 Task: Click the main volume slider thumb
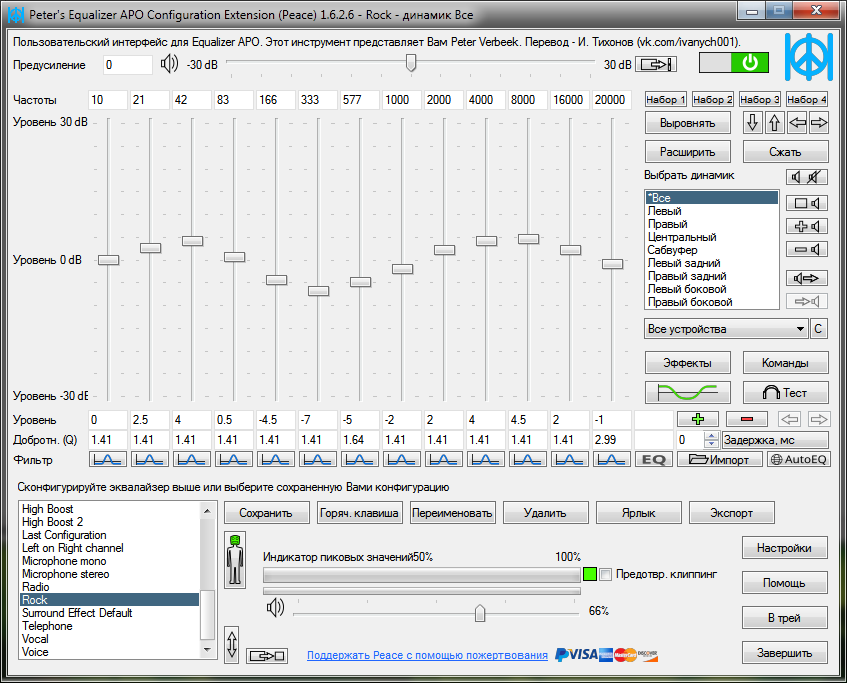480,613
